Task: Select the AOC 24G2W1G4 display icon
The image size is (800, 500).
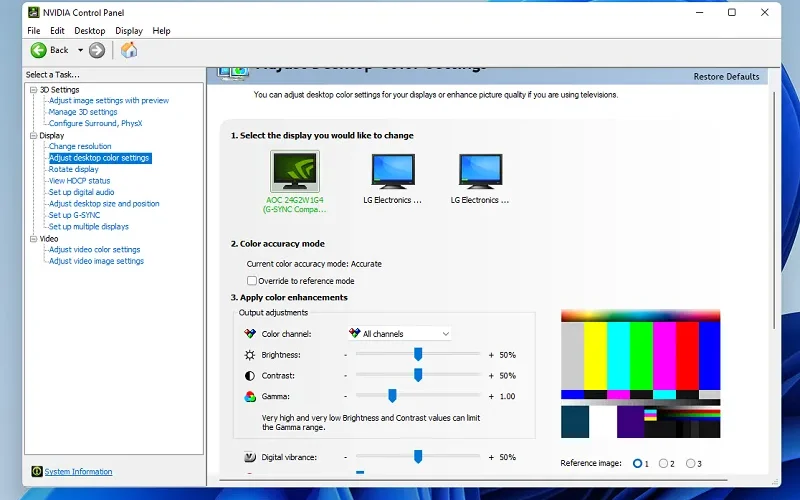Action: pyautogui.click(x=295, y=171)
